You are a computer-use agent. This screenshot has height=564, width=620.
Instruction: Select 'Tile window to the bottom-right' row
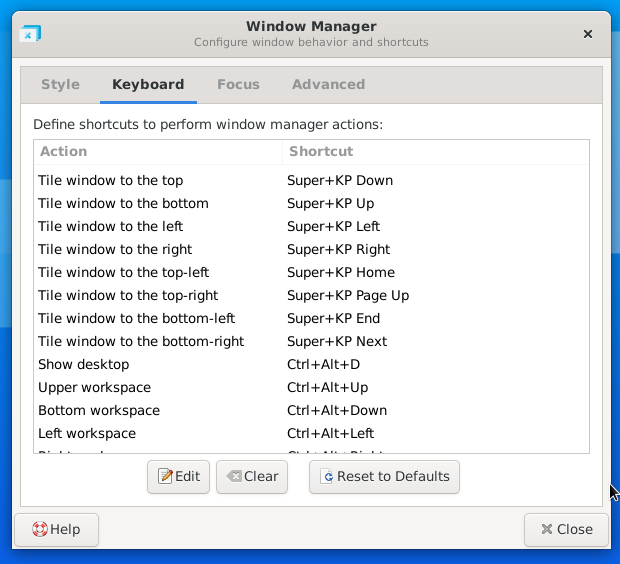(312, 341)
